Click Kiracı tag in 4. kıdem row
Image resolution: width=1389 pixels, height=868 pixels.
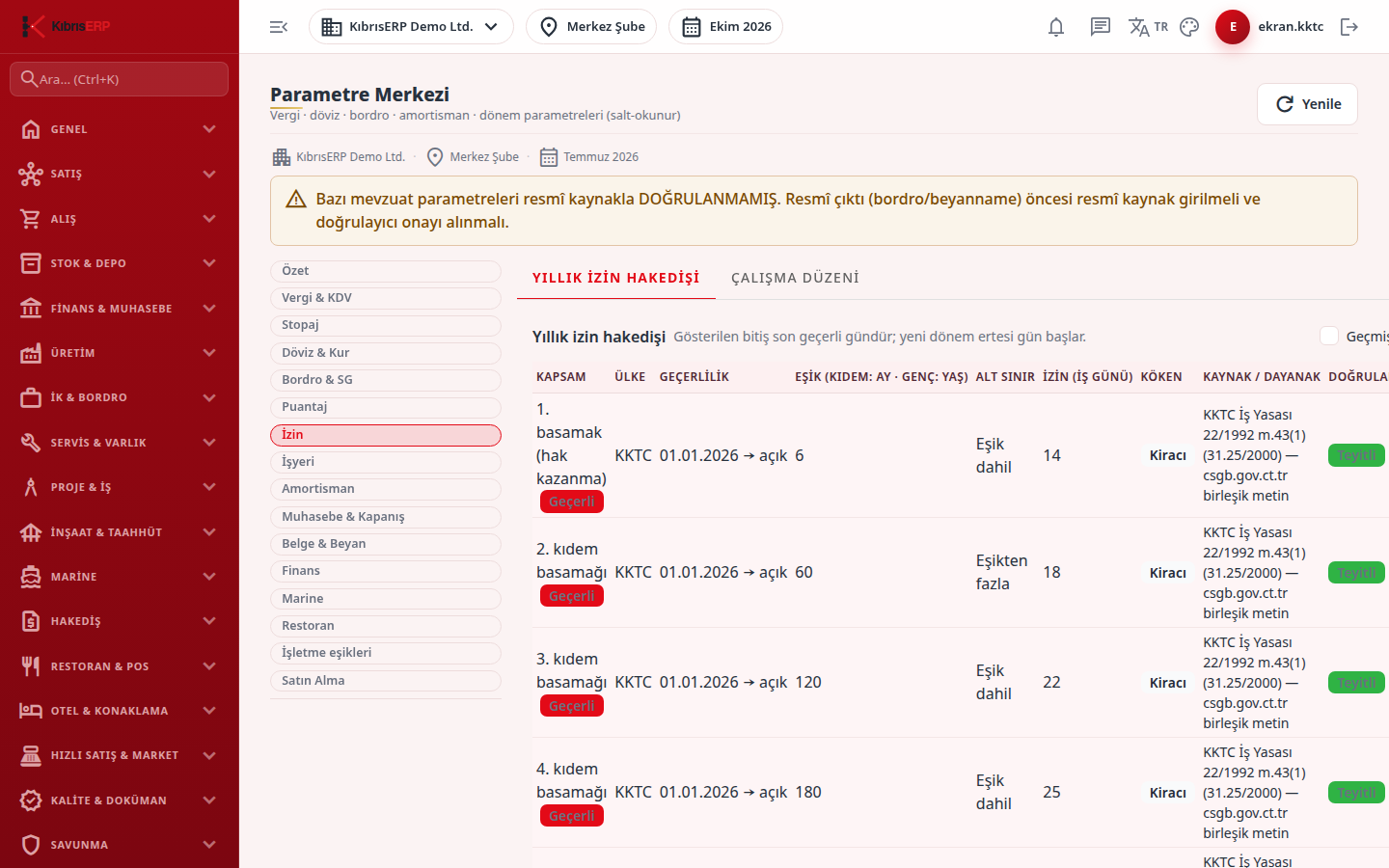[x=1167, y=793]
